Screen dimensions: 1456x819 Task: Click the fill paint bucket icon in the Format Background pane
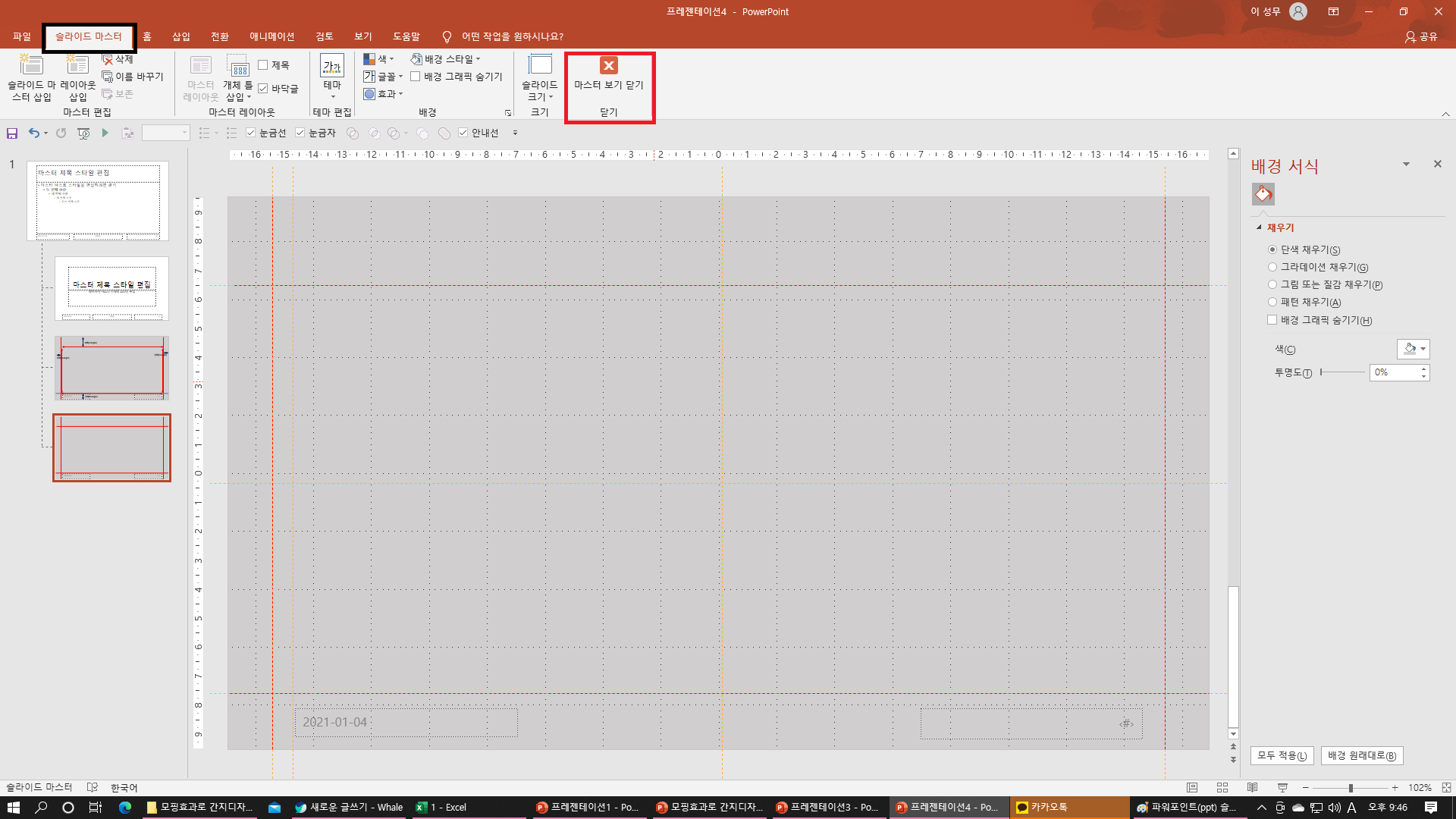1263,194
